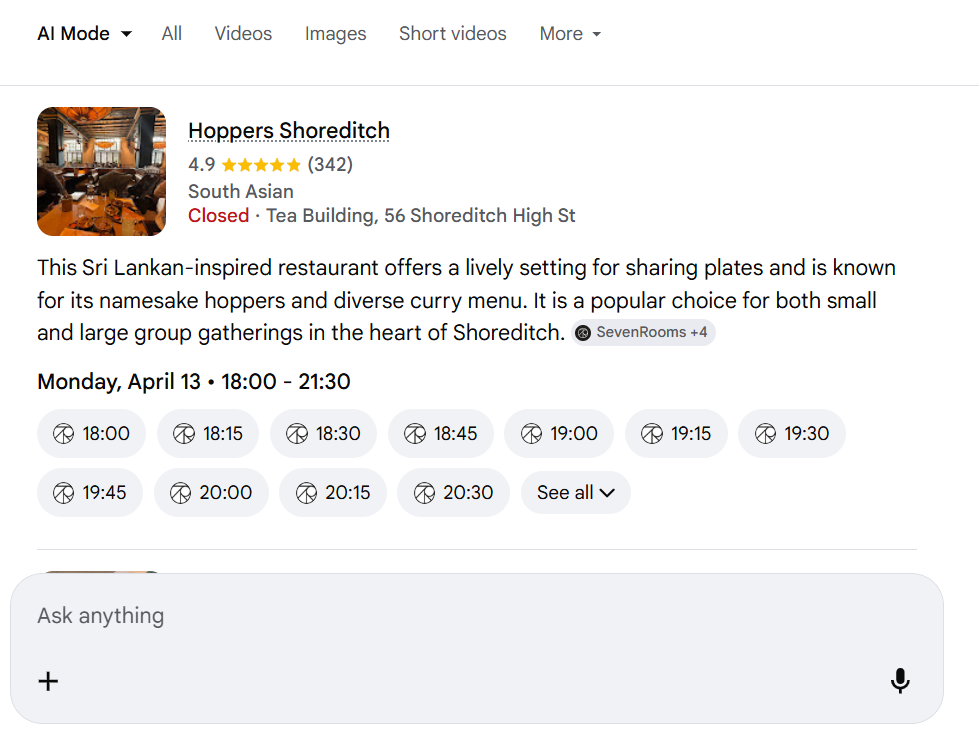View the 342 reviews
Viewport: 979px width, 751px height.
pos(331,165)
